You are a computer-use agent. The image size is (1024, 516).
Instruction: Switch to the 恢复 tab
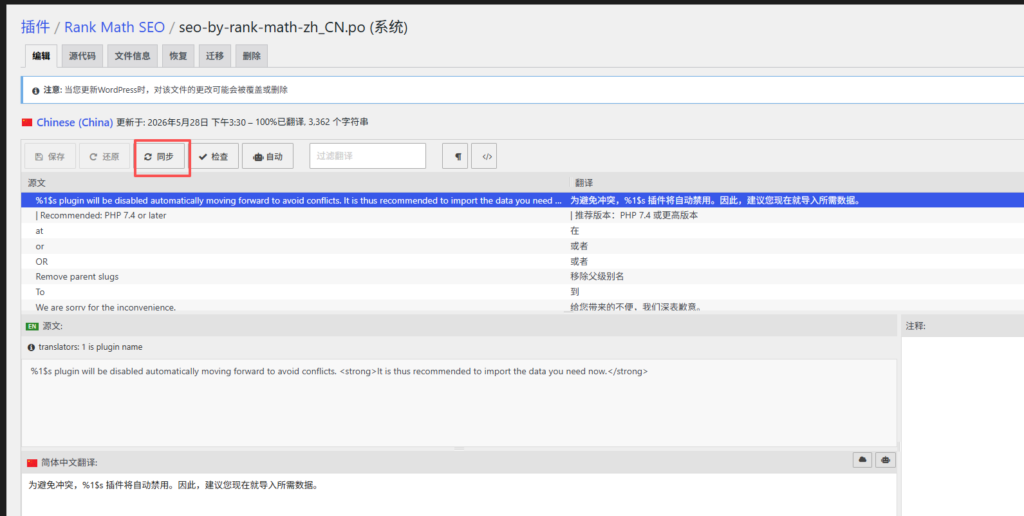[x=178, y=56]
